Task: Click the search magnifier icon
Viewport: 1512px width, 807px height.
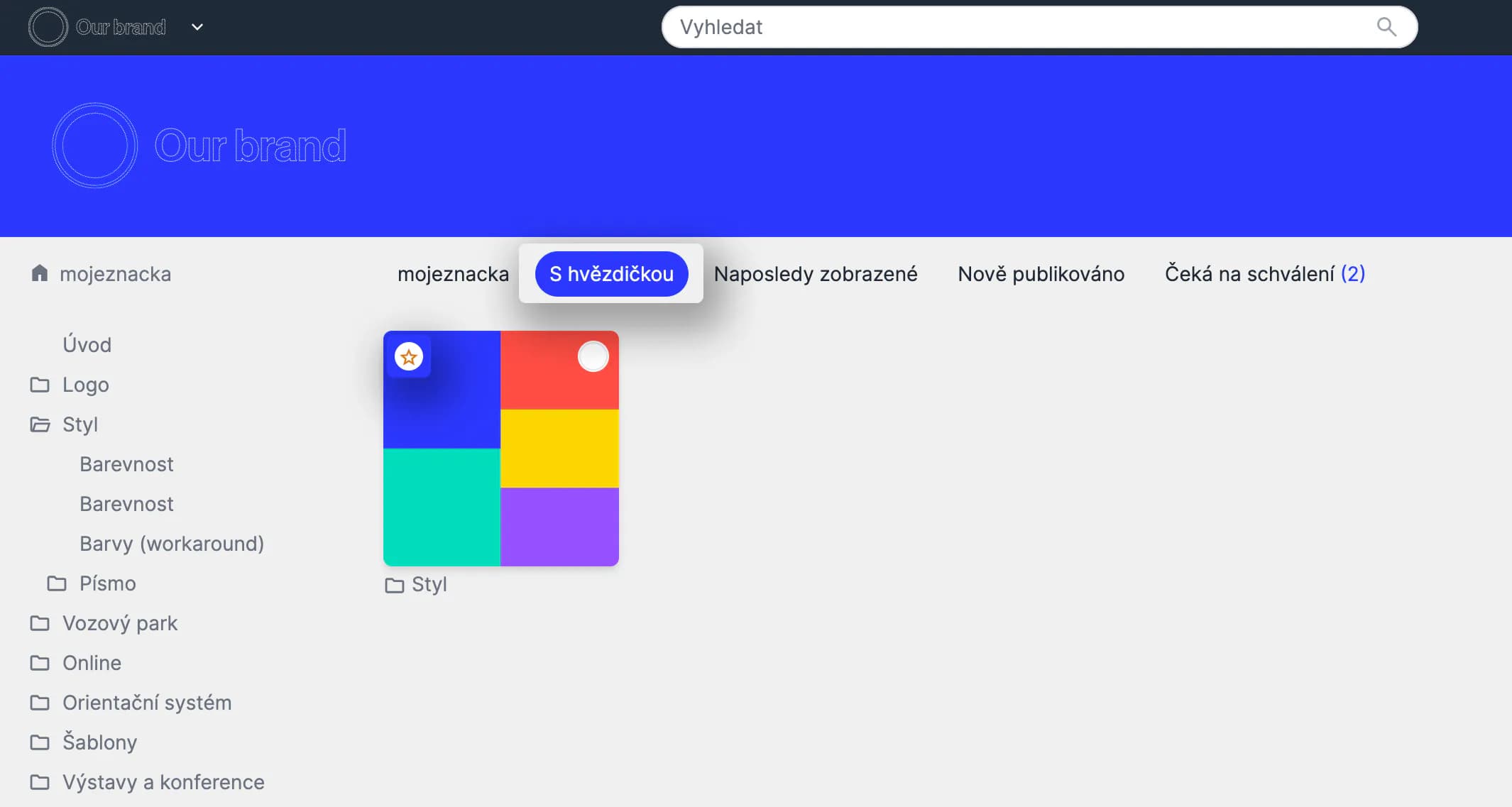Action: 1386,27
